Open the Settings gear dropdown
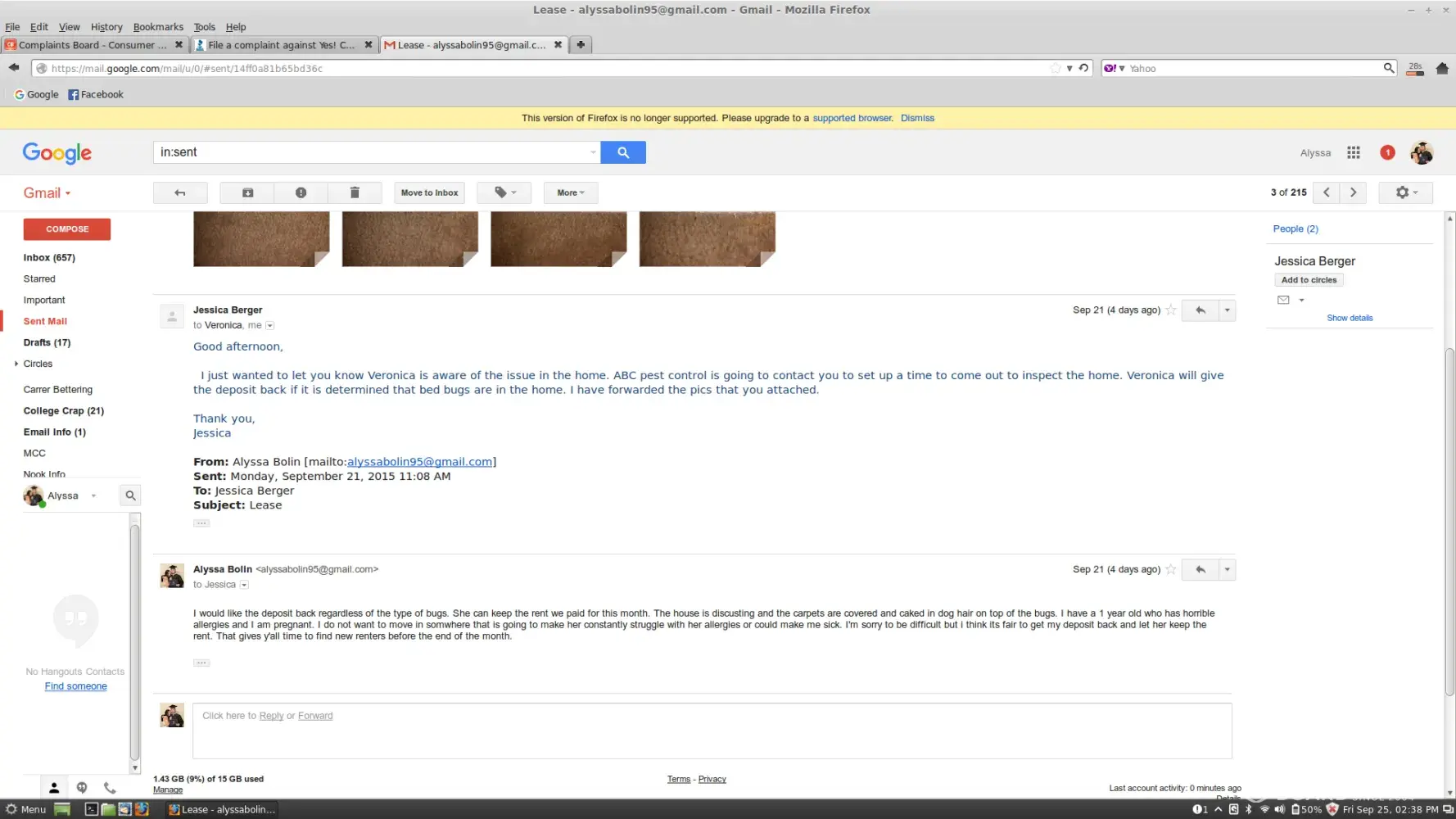 [x=1405, y=192]
